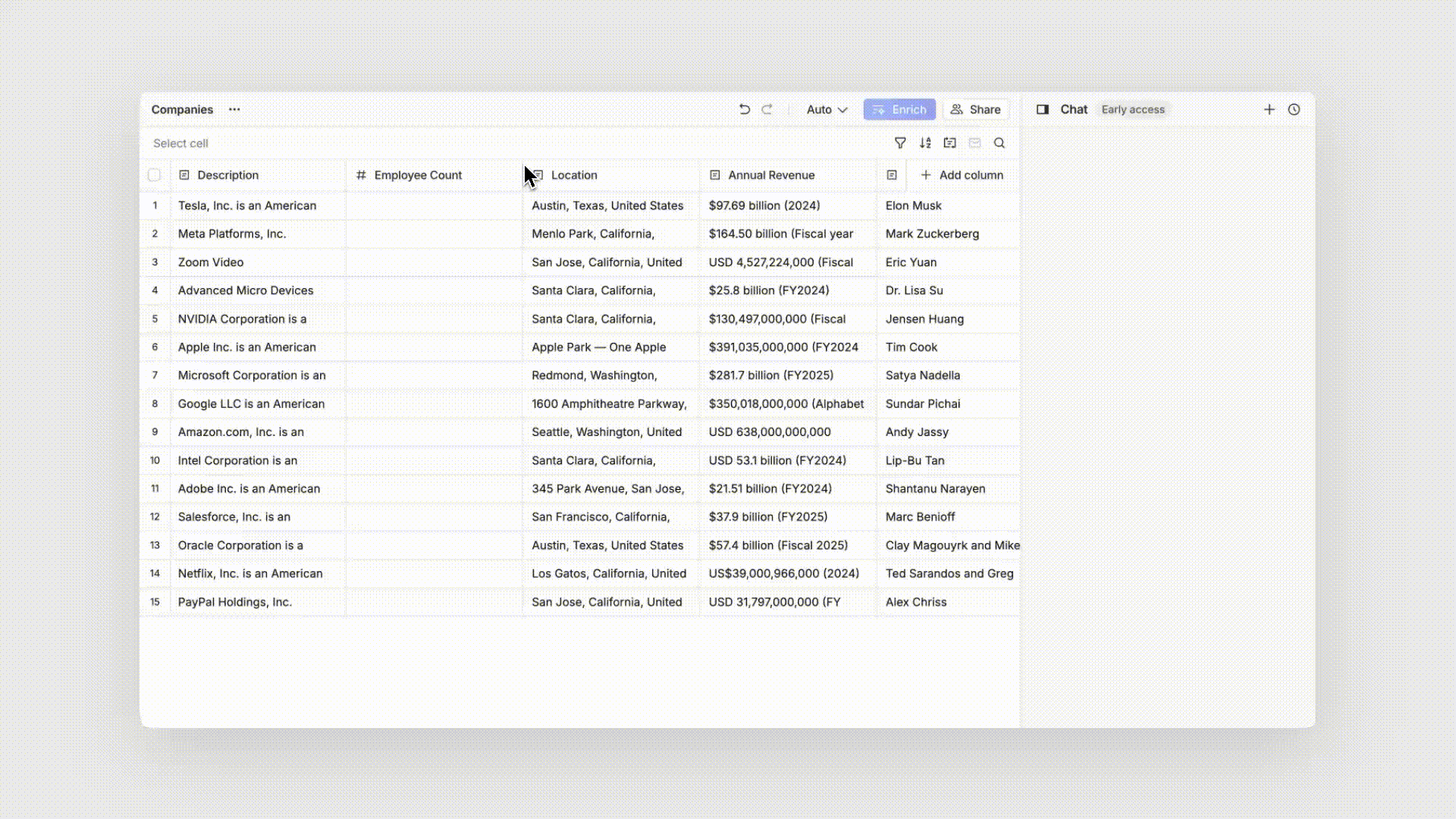Viewport: 1456px width, 819px height.
Task: Click the undo icon
Action: (x=744, y=109)
